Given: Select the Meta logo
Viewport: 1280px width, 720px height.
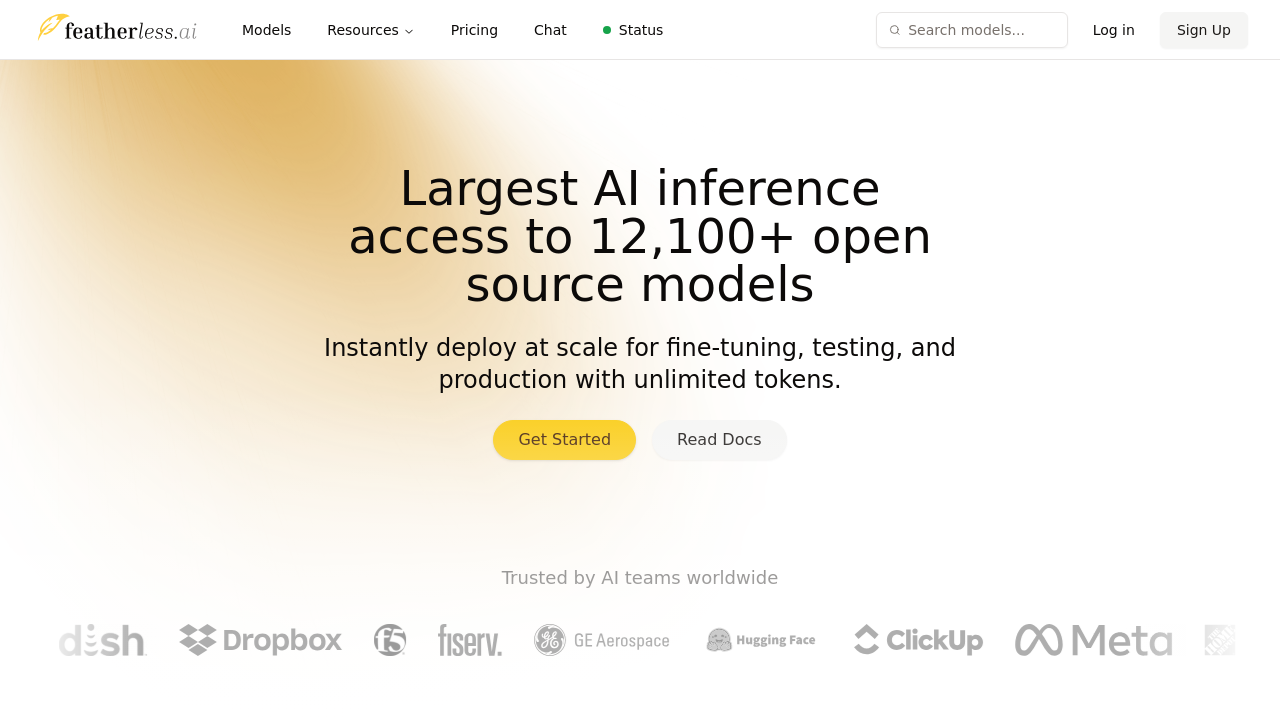Looking at the screenshot, I should 1093,640.
